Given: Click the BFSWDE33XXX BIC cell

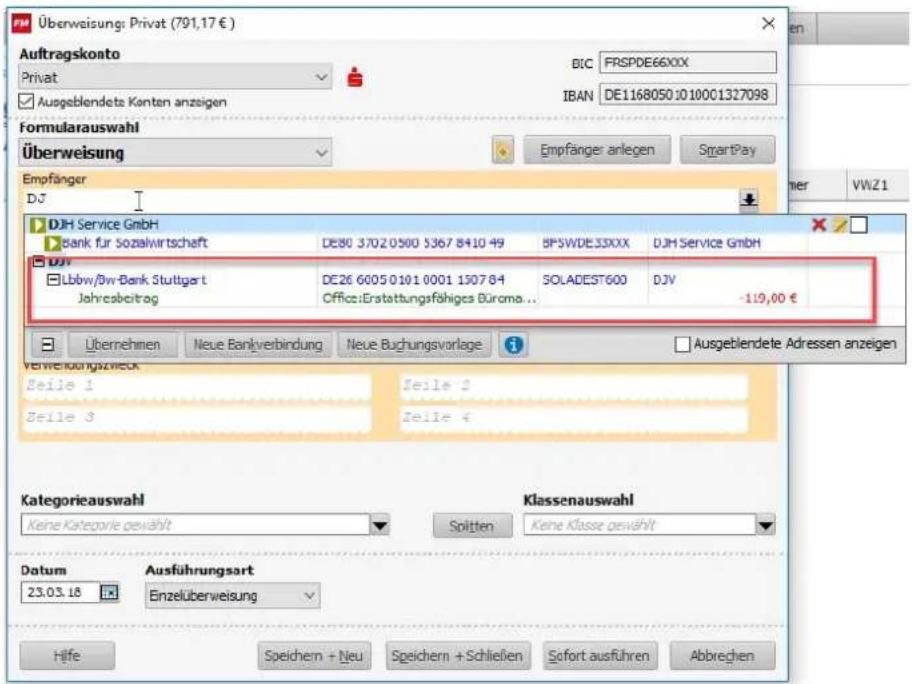Looking at the screenshot, I should pos(586,243).
